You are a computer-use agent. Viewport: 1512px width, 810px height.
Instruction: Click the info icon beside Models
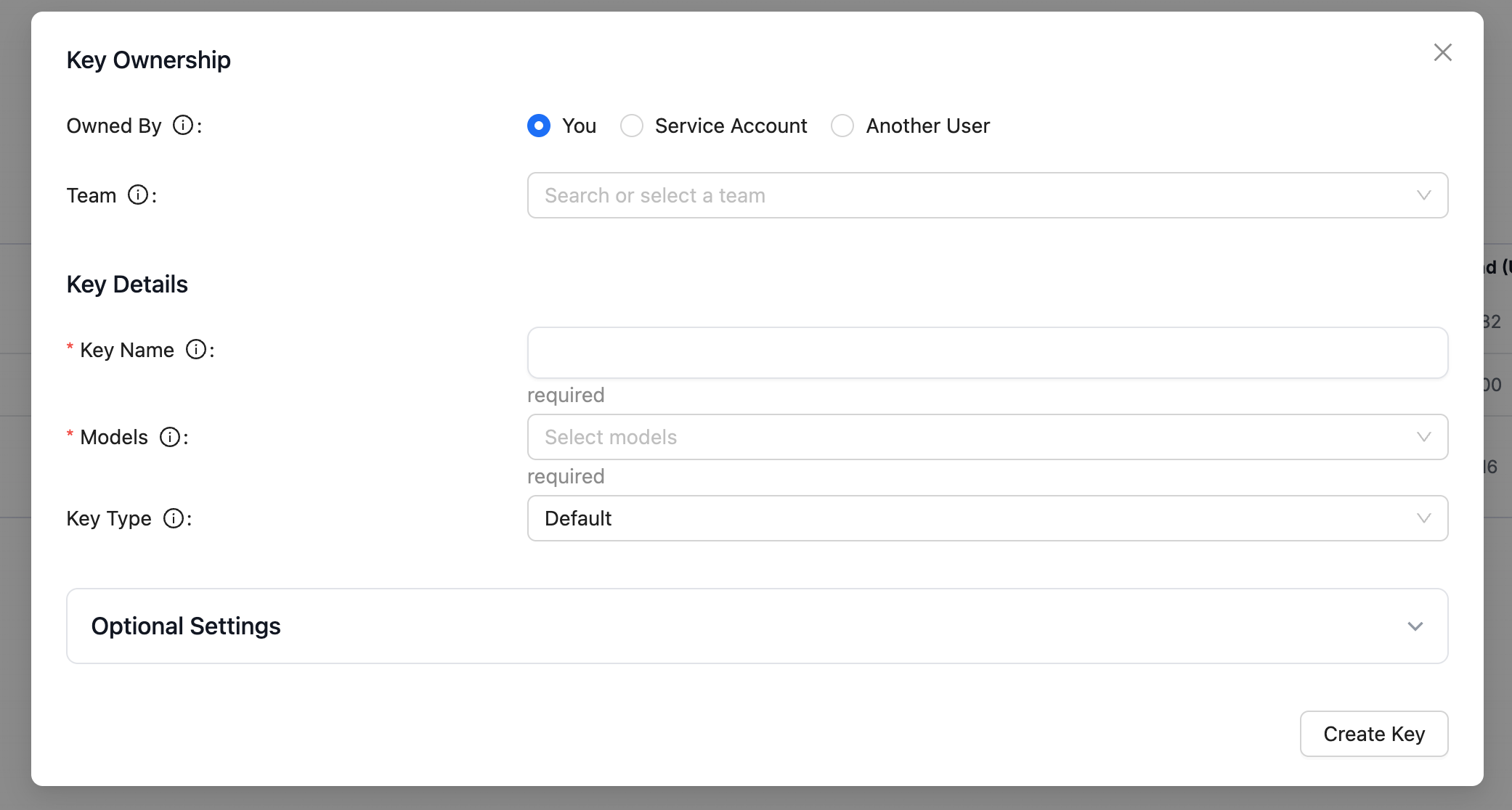pos(170,437)
